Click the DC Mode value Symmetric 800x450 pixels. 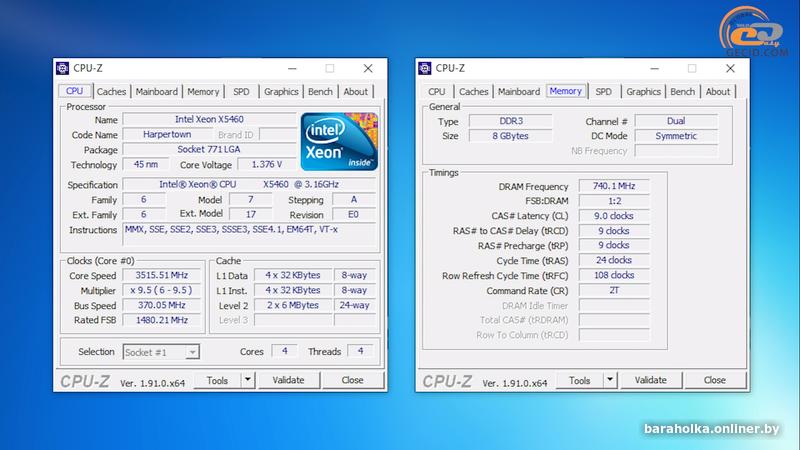tap(676, 136)
